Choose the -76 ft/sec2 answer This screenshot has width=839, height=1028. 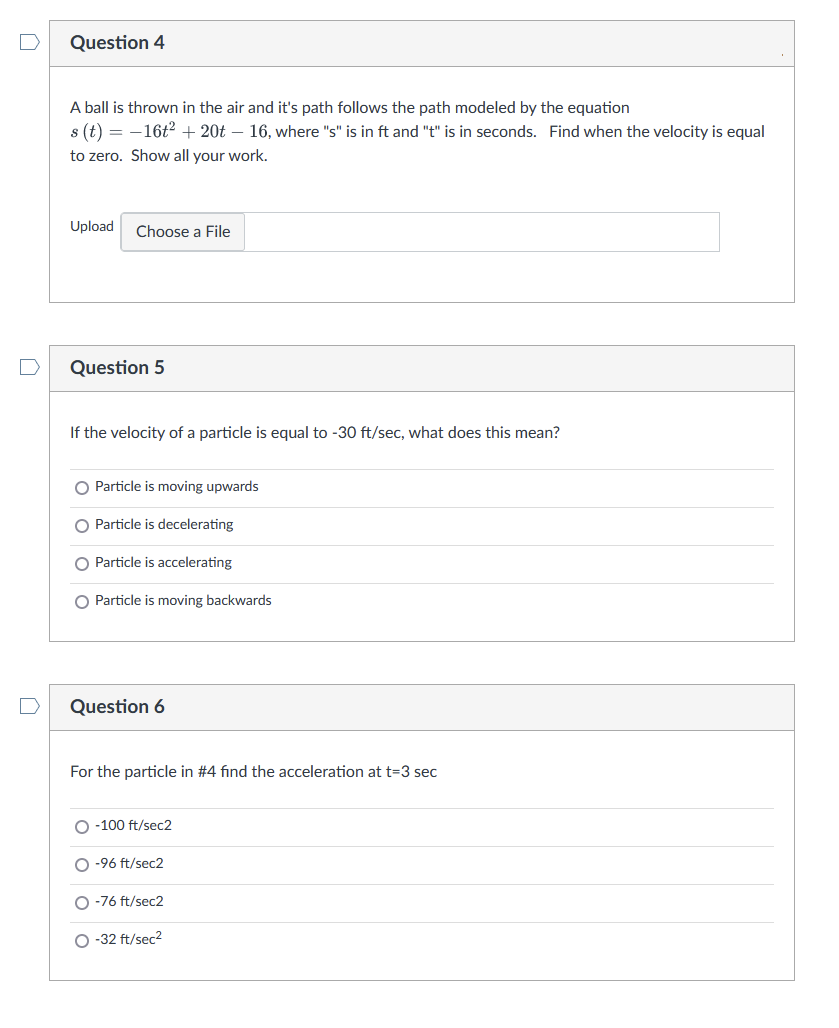point(82,902)
